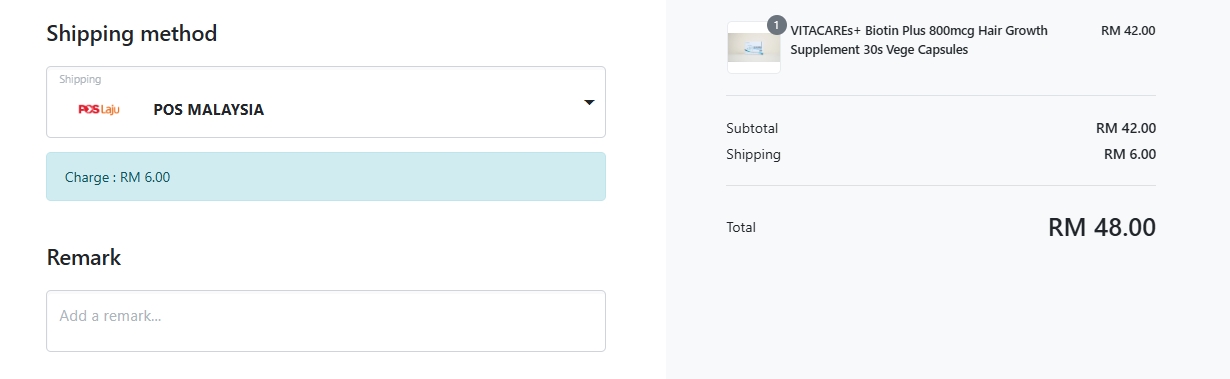
Task: Click the quantity badge on product thumbnail
Action: (x=777, y=26)
